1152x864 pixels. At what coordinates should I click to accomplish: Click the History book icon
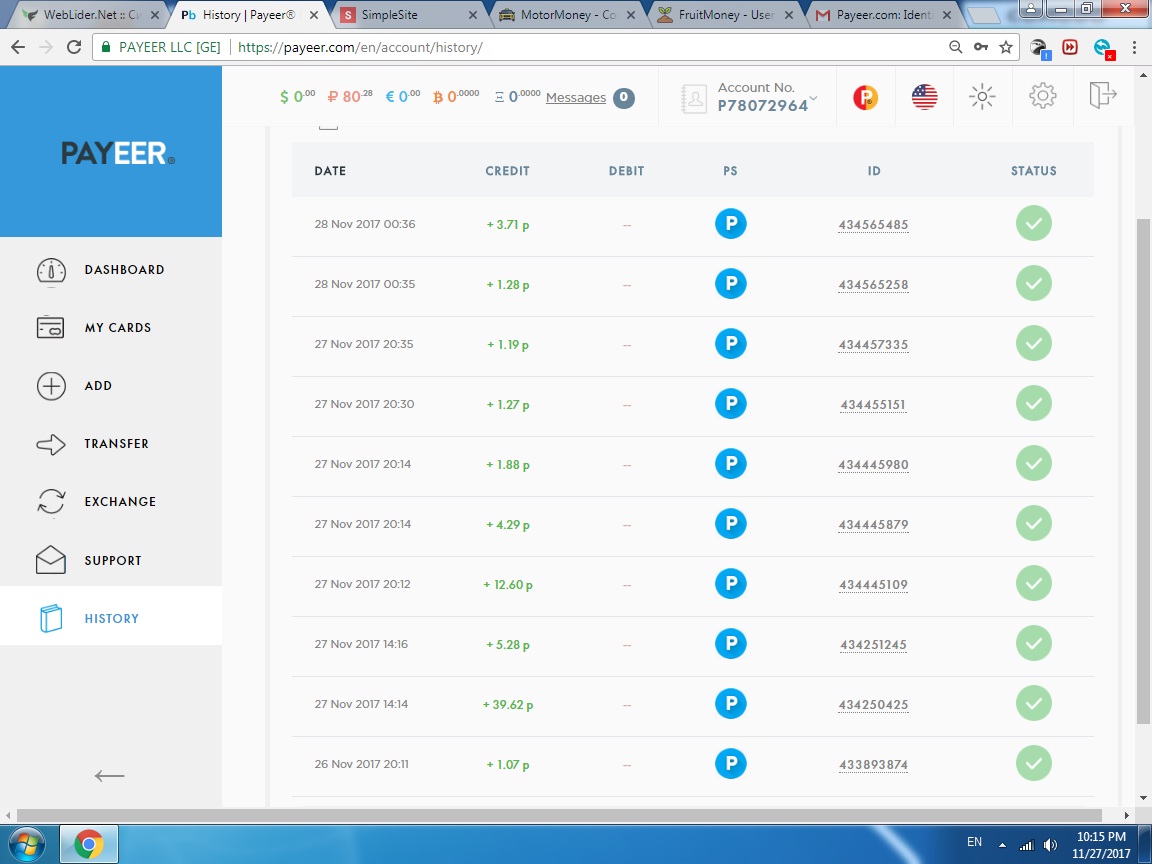tap(51, 619)
